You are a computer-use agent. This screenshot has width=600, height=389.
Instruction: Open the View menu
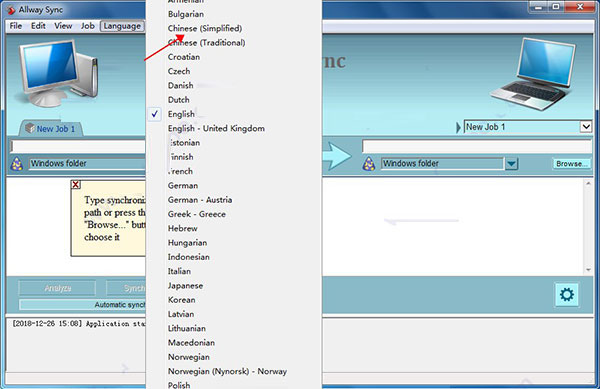63,26
